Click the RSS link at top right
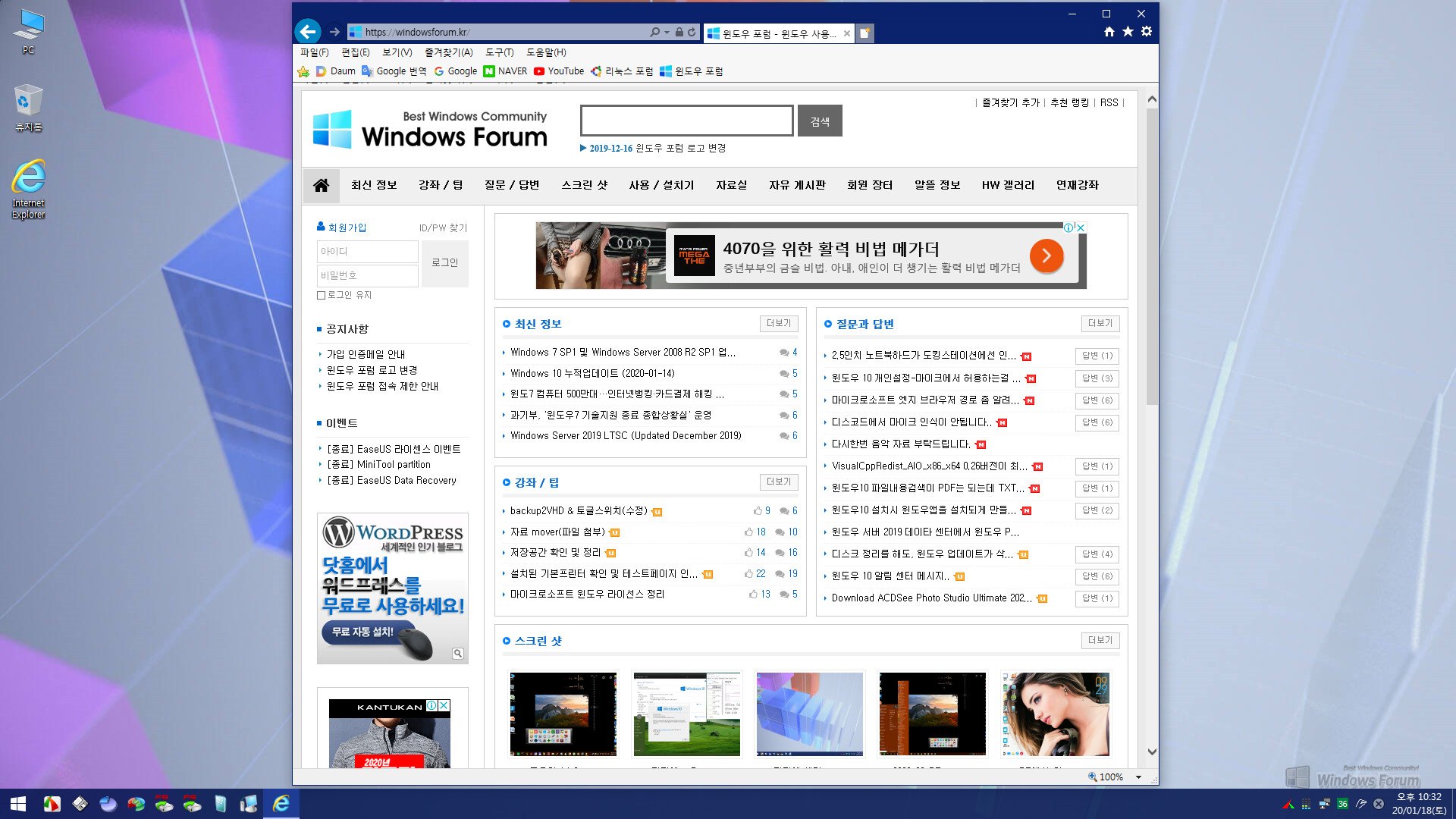This screenshot has width=1456, height=819. coord(1109,103)
